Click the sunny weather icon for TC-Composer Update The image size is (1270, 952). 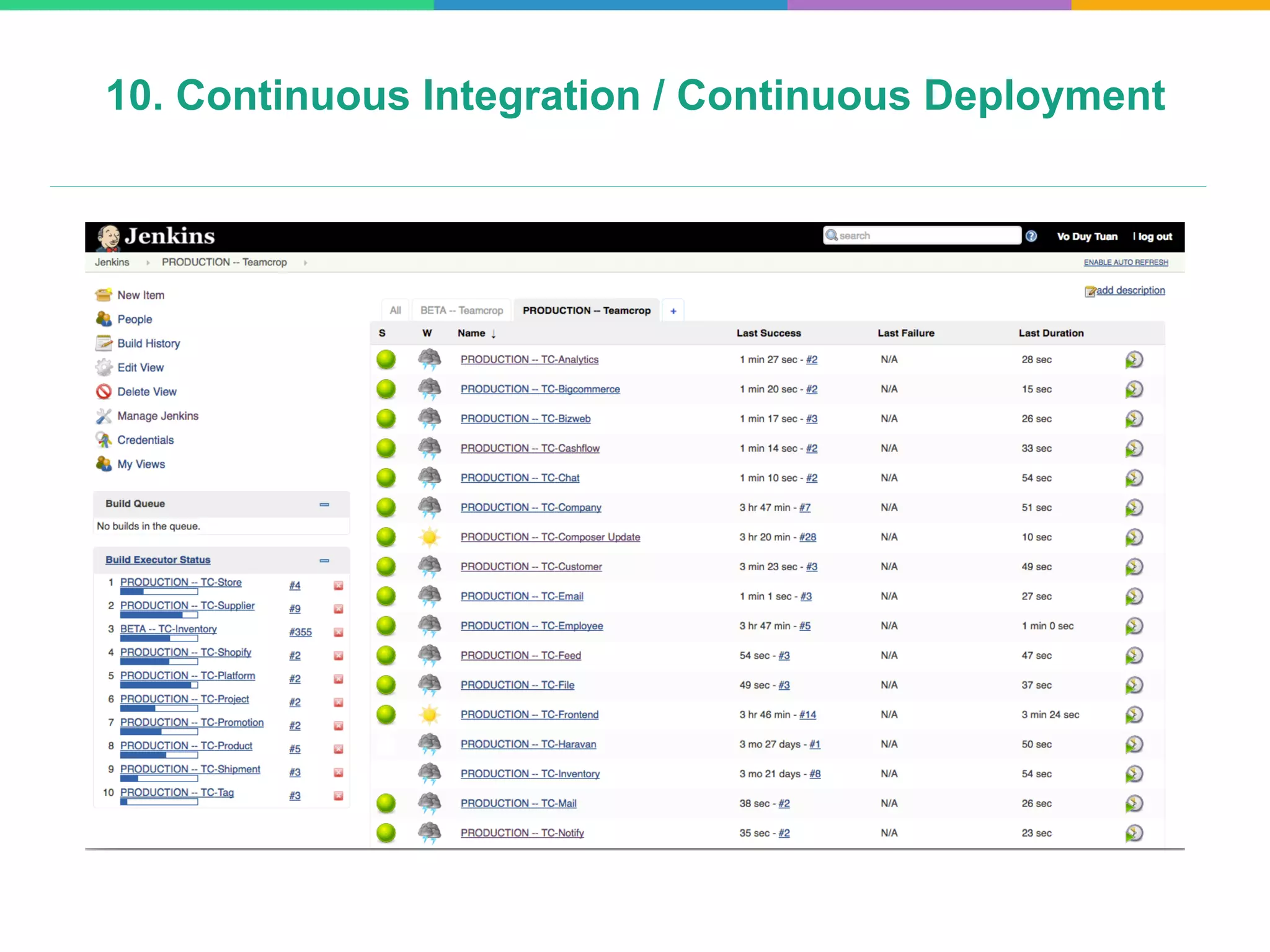click(x=429, y=537)
